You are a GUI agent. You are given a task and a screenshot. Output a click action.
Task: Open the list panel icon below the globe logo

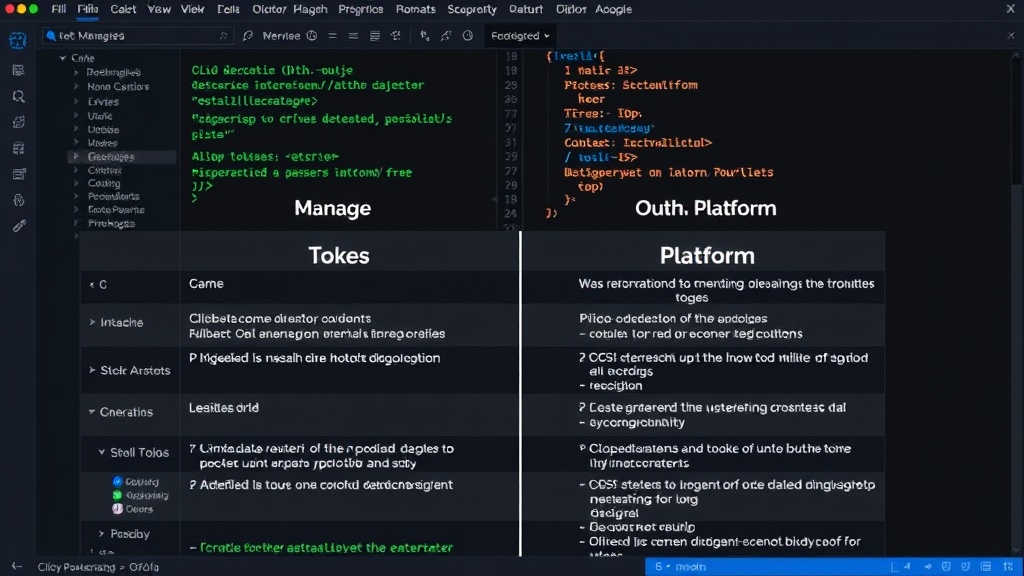click(18, 70)
